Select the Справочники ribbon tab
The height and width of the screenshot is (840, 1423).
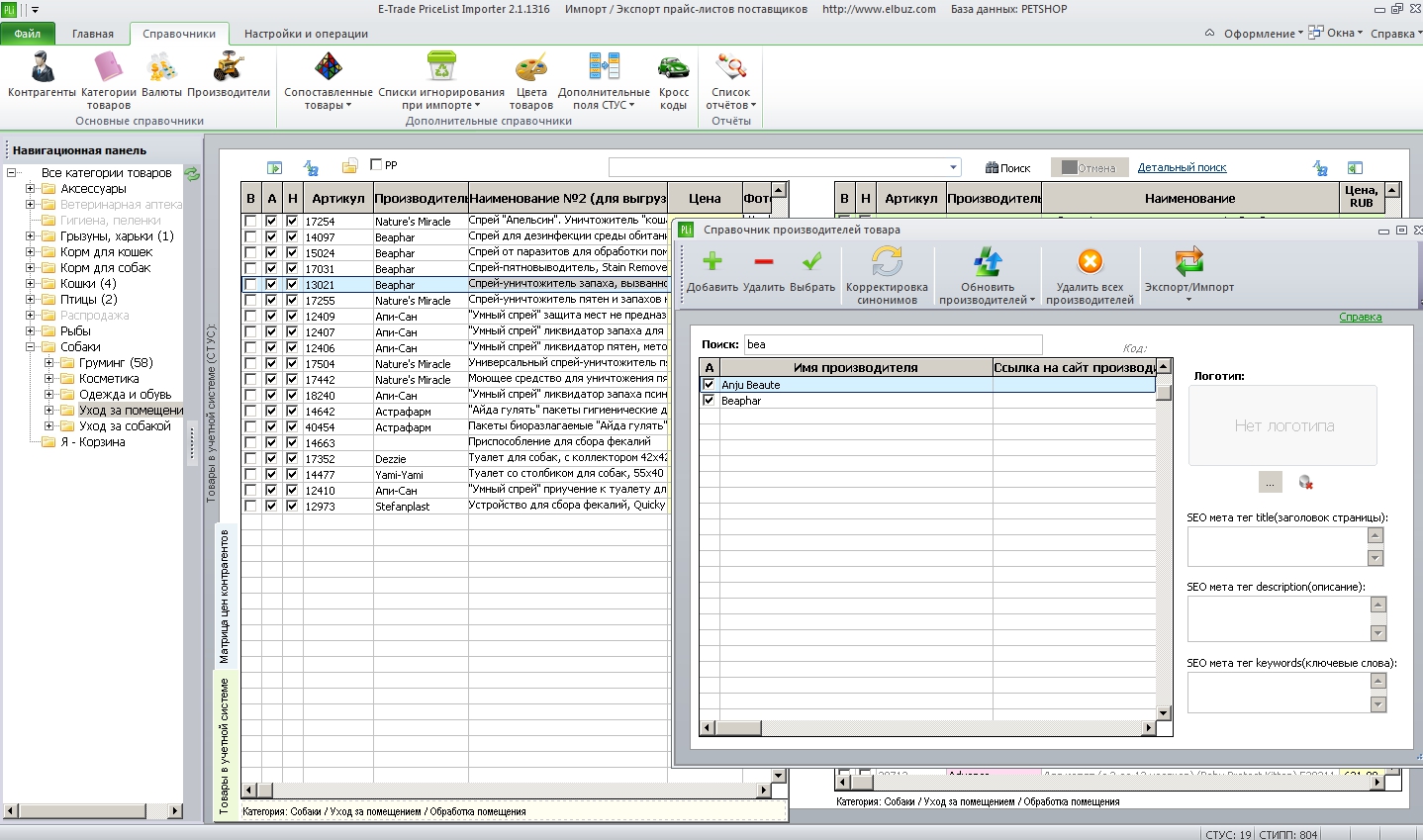click(x=179, y=34)
